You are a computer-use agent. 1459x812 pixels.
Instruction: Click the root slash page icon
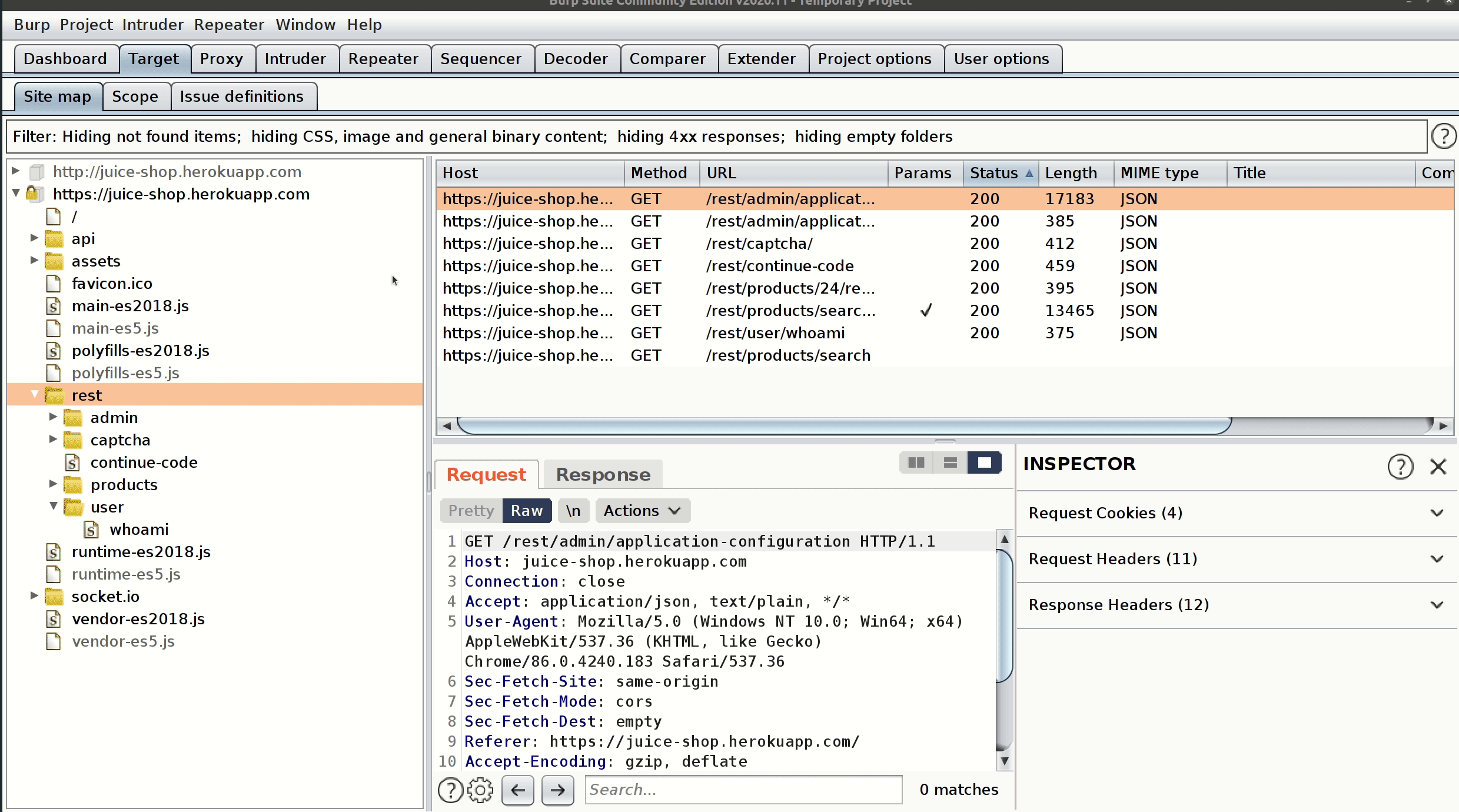[54, 217]
